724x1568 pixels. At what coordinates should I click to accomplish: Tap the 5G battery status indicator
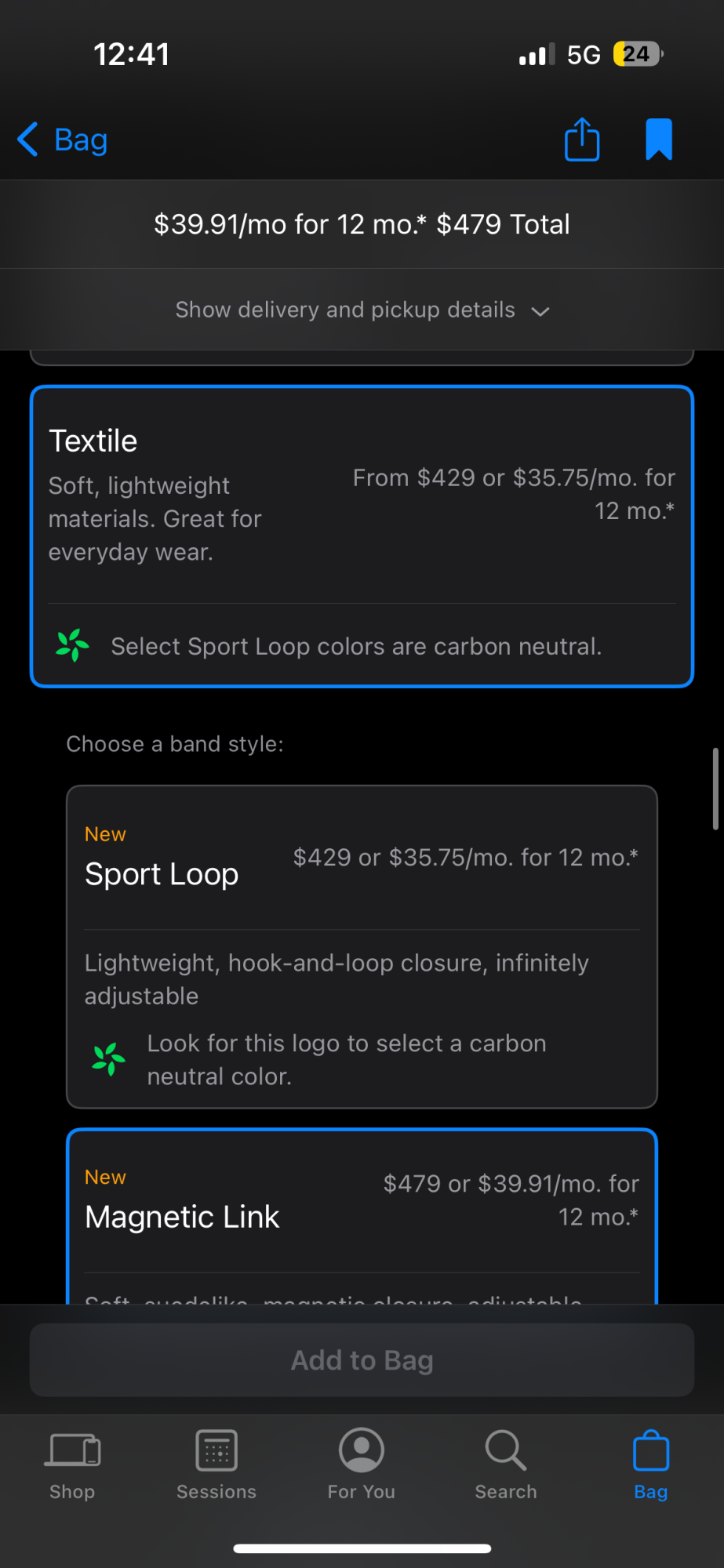(639, 54)
